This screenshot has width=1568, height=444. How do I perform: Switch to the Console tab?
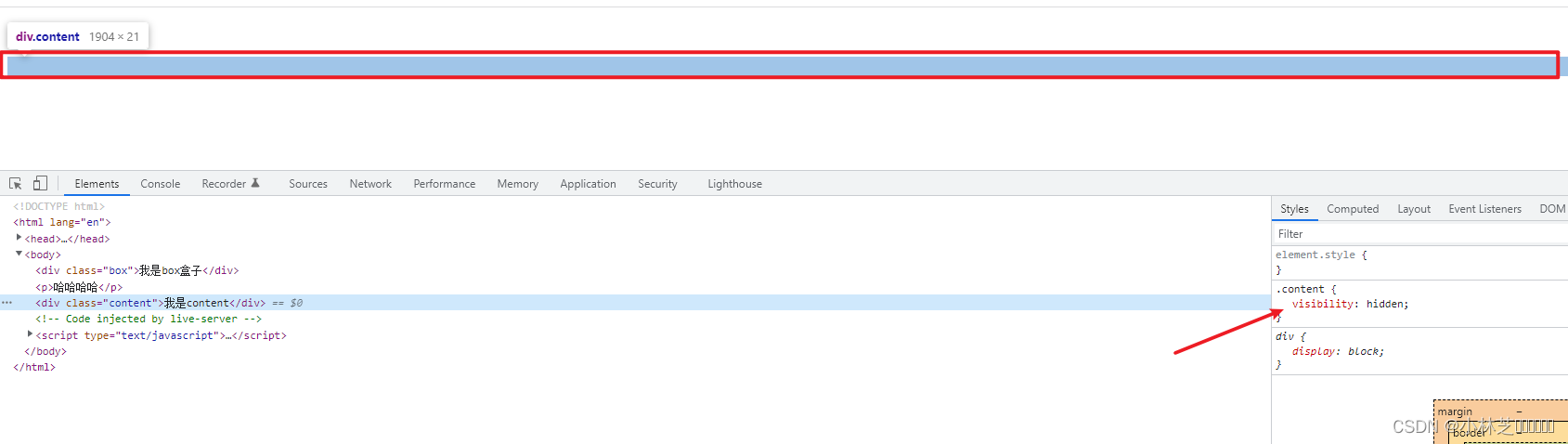pos(161,184)
